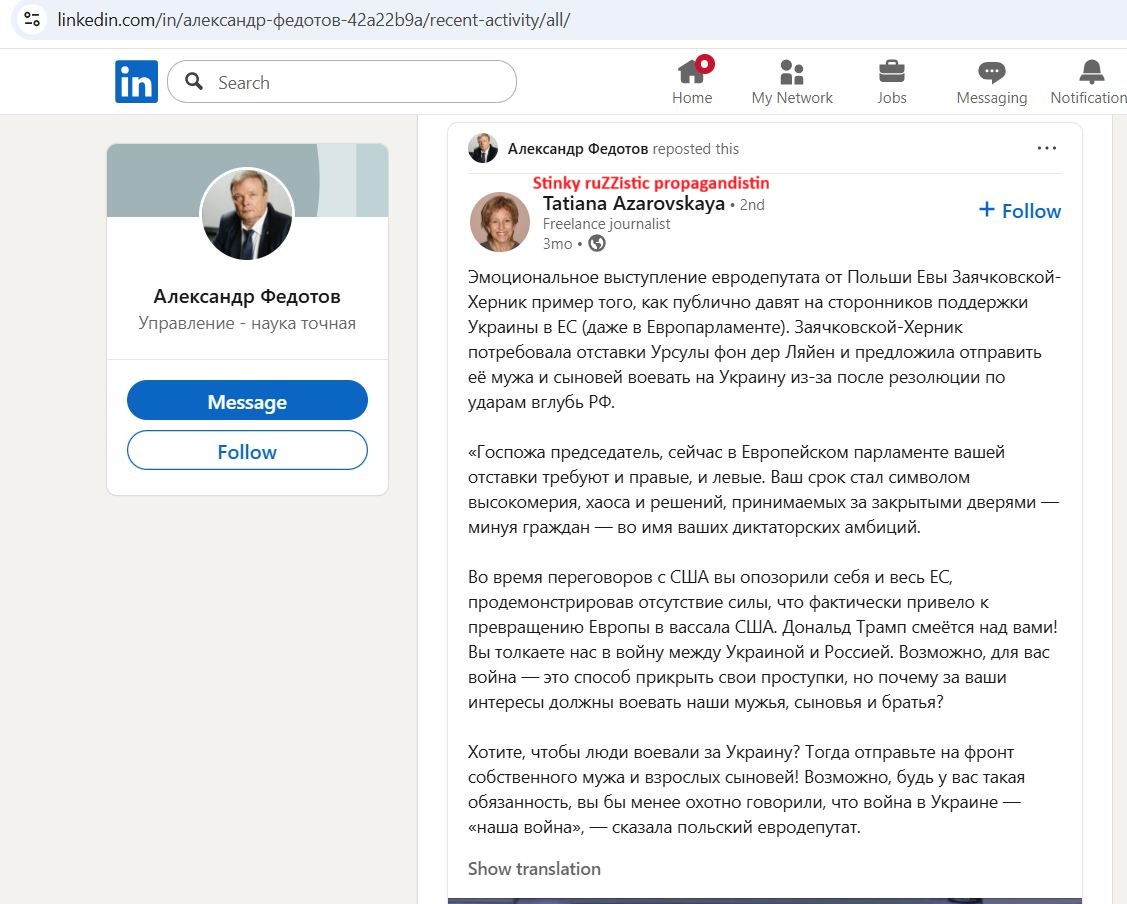Open the Messaging icon
Screen dimensions: 1127x904
click(x=991, y=72)
